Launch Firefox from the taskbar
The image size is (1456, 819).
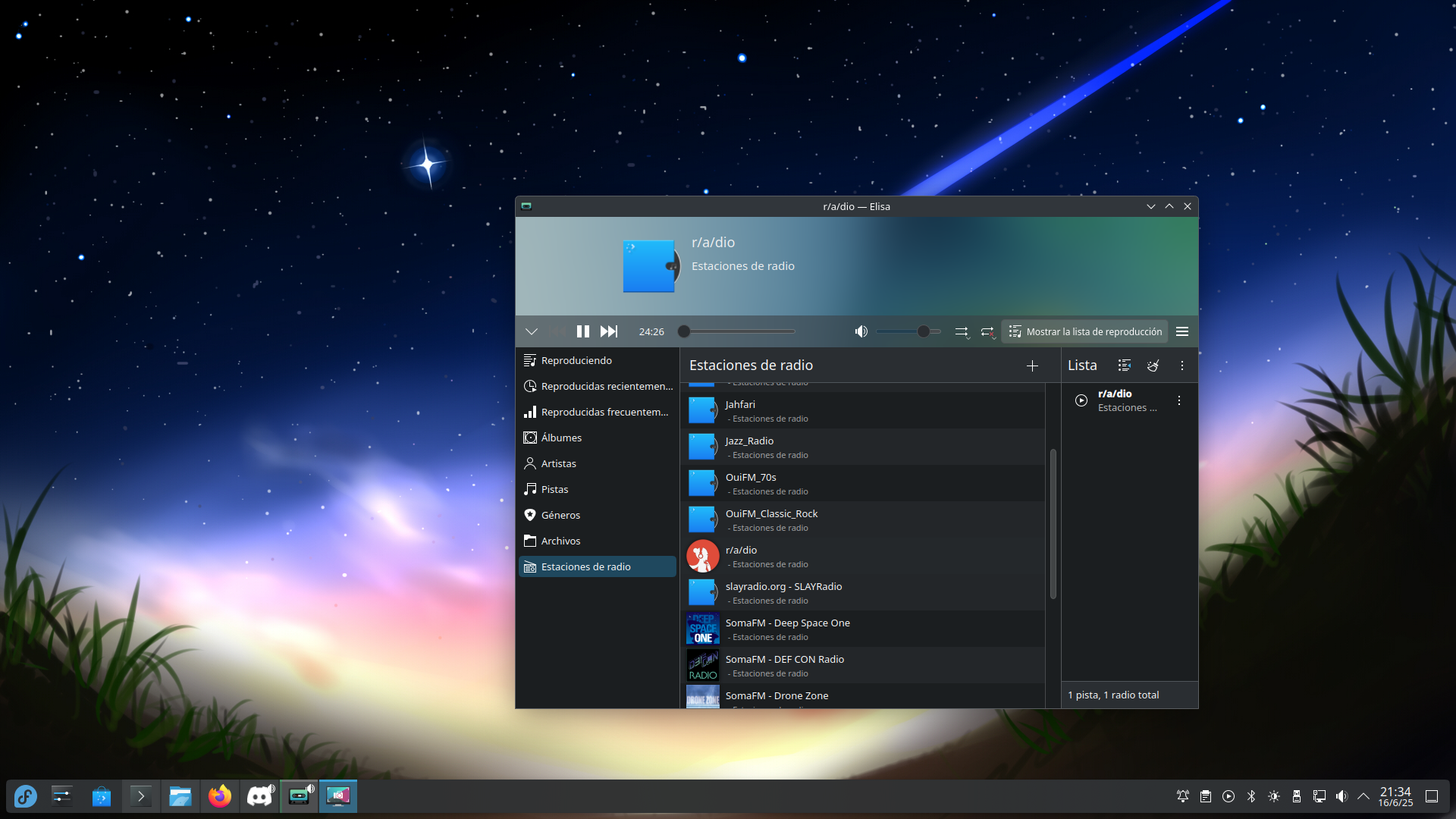click(219, 796)
